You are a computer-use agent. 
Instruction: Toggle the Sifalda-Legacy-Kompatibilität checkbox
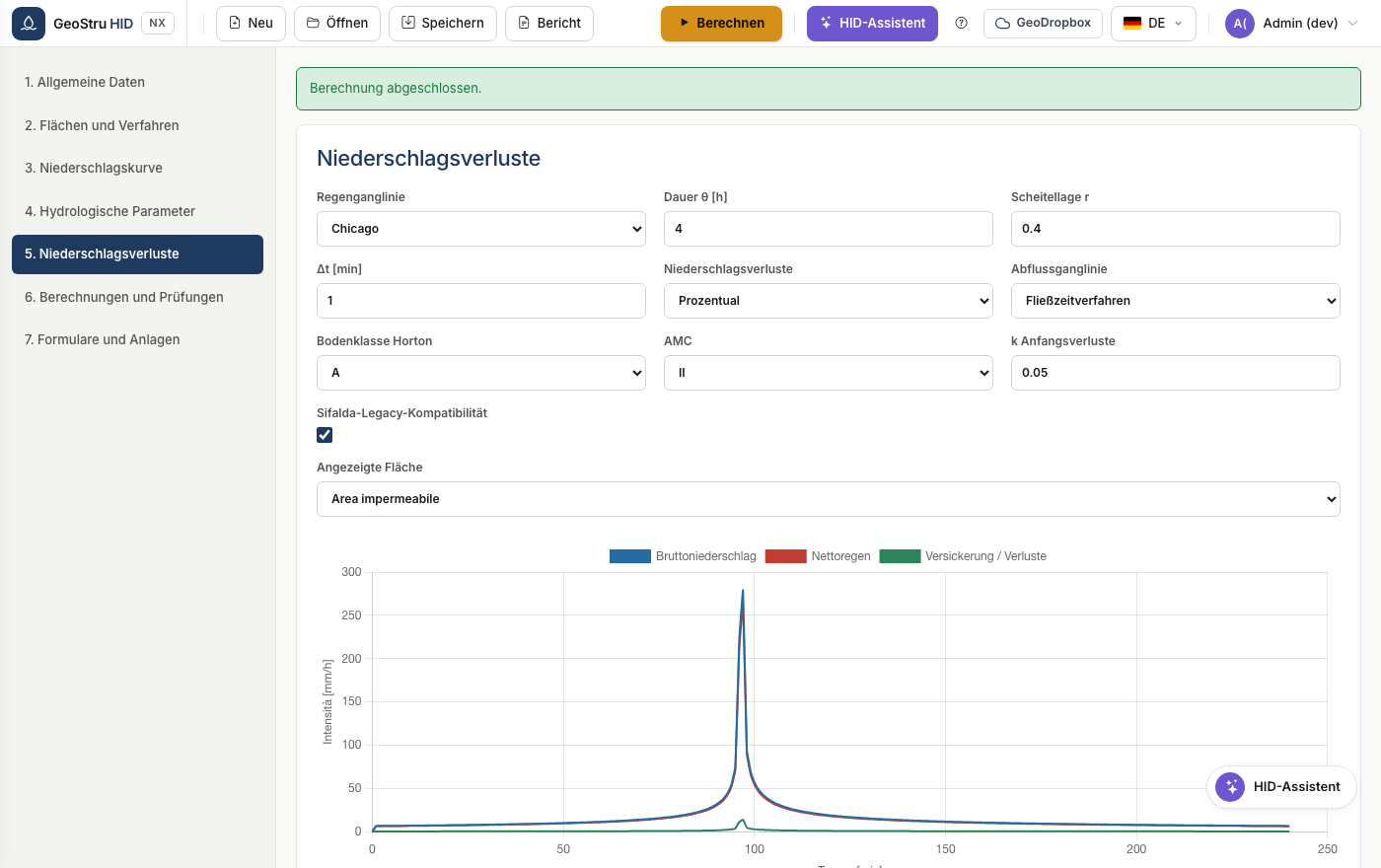(325, 435)
